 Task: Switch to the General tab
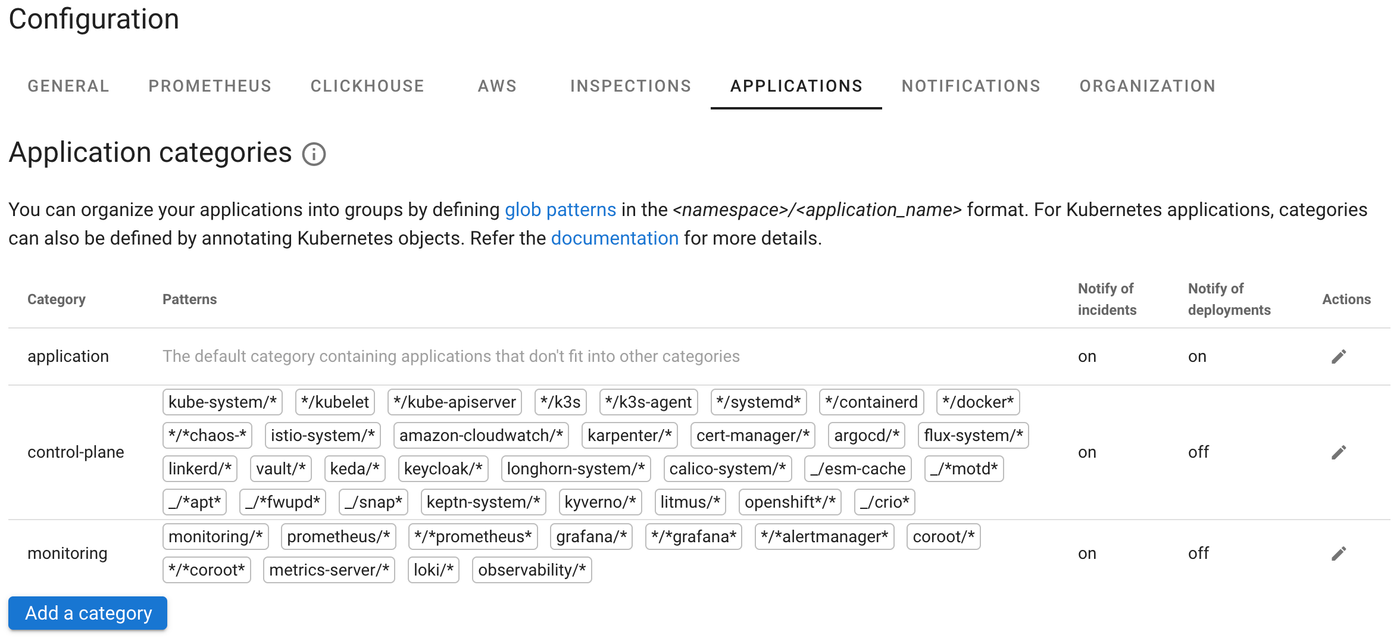68,86
